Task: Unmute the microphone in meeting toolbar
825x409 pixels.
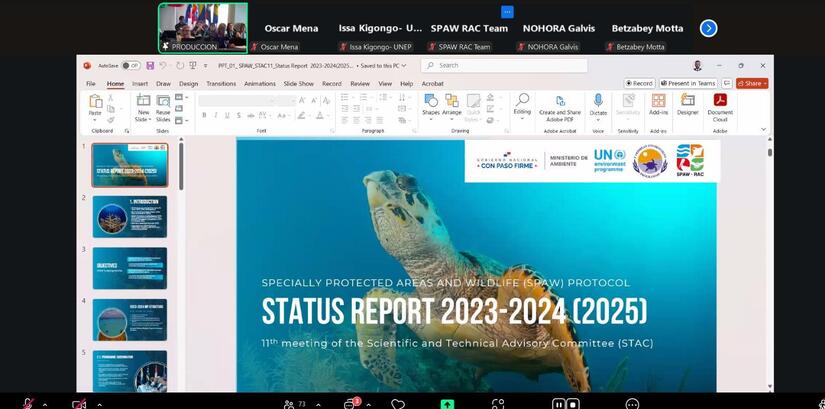Action: tap(29, 404)
